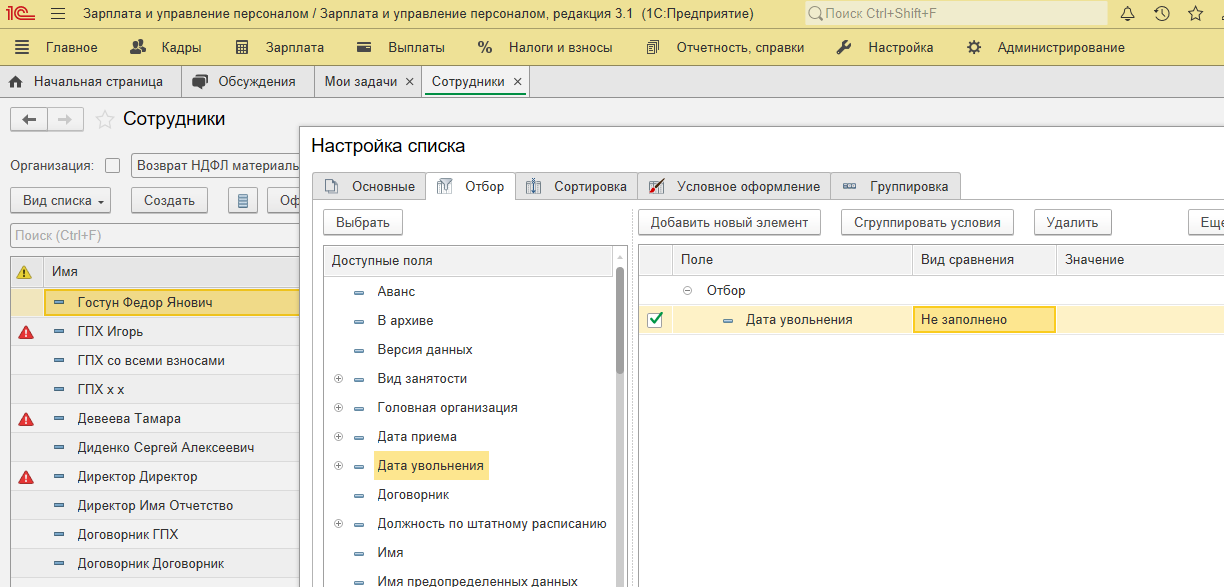Click error triangle beside Директор Директор

[26, 477]
